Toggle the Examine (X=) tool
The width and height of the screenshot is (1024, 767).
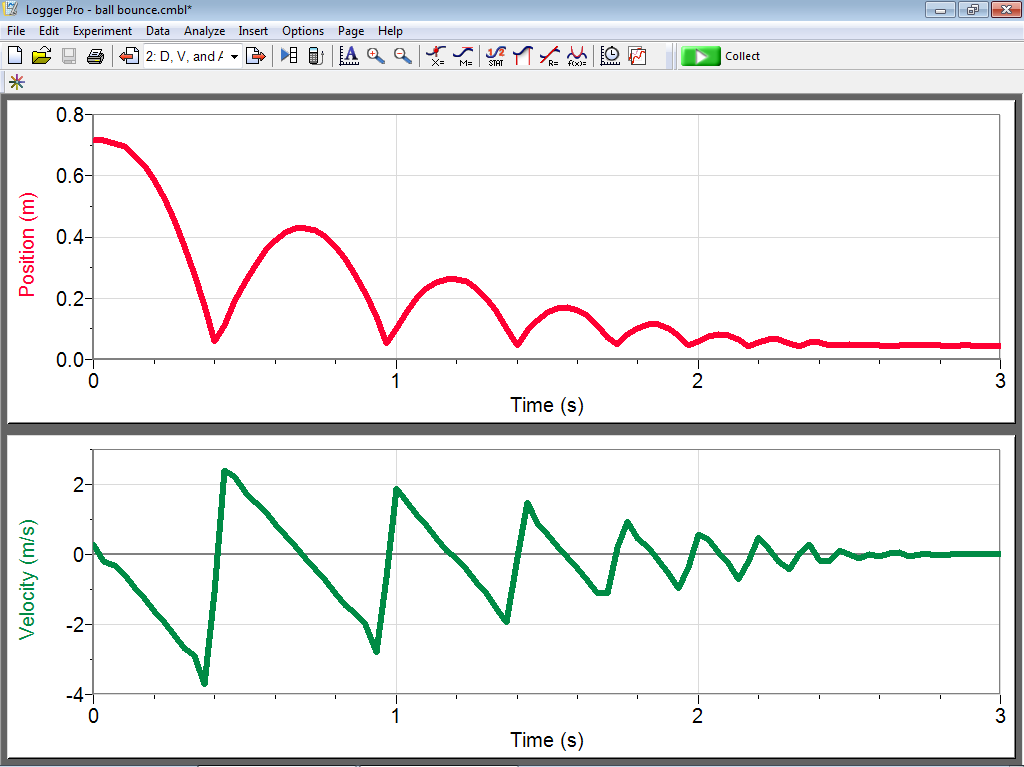coord(437,56)
